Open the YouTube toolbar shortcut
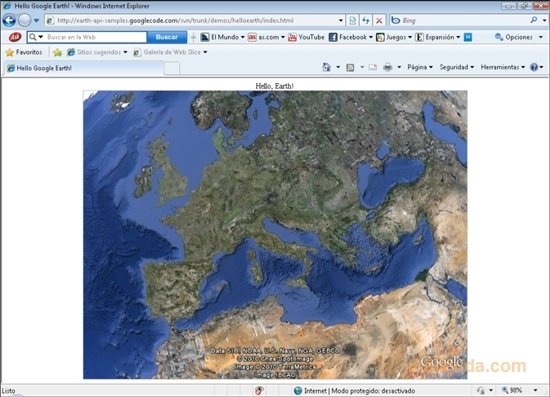The width and height of the screenshot is (550, 397). point(306,37)
